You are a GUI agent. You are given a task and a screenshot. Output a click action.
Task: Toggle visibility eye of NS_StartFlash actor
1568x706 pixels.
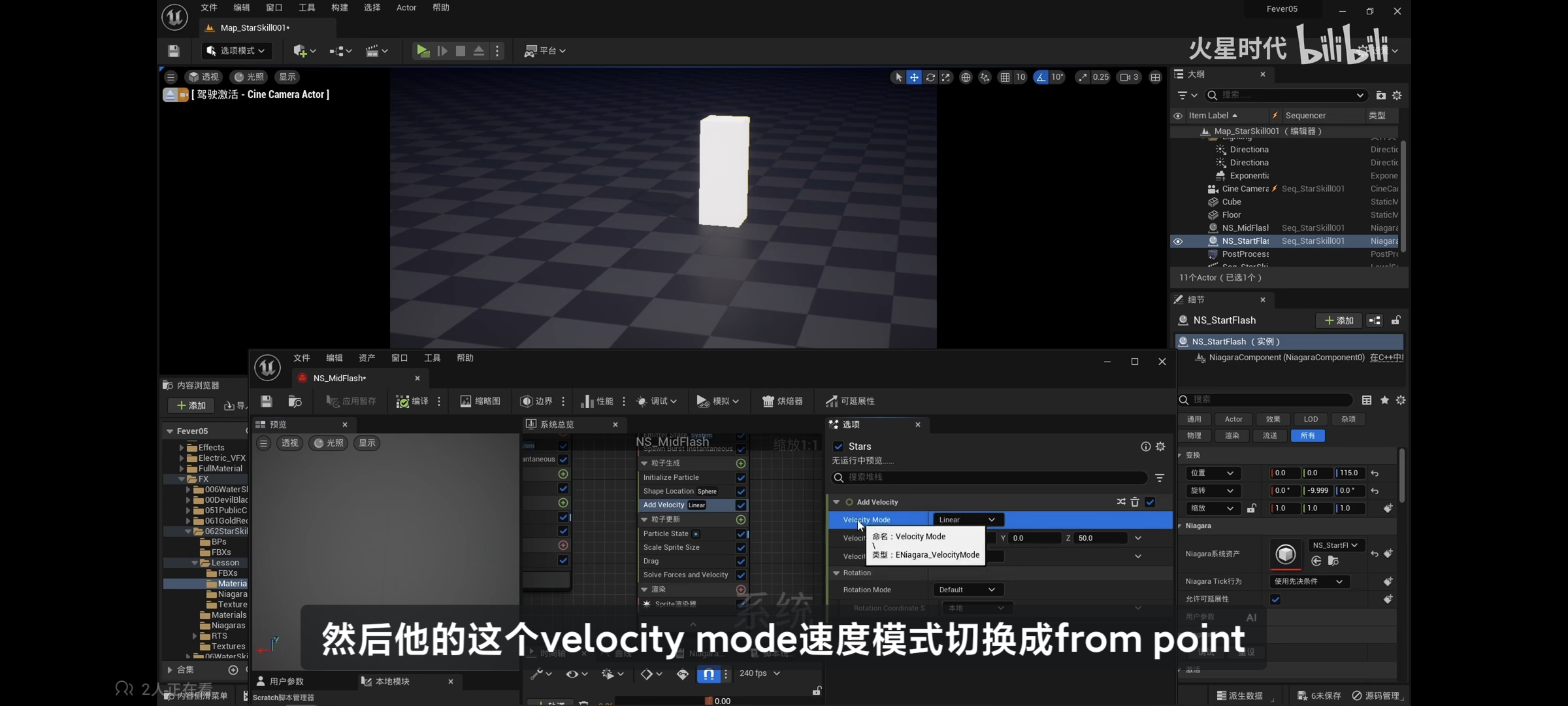click(1178, 241)
